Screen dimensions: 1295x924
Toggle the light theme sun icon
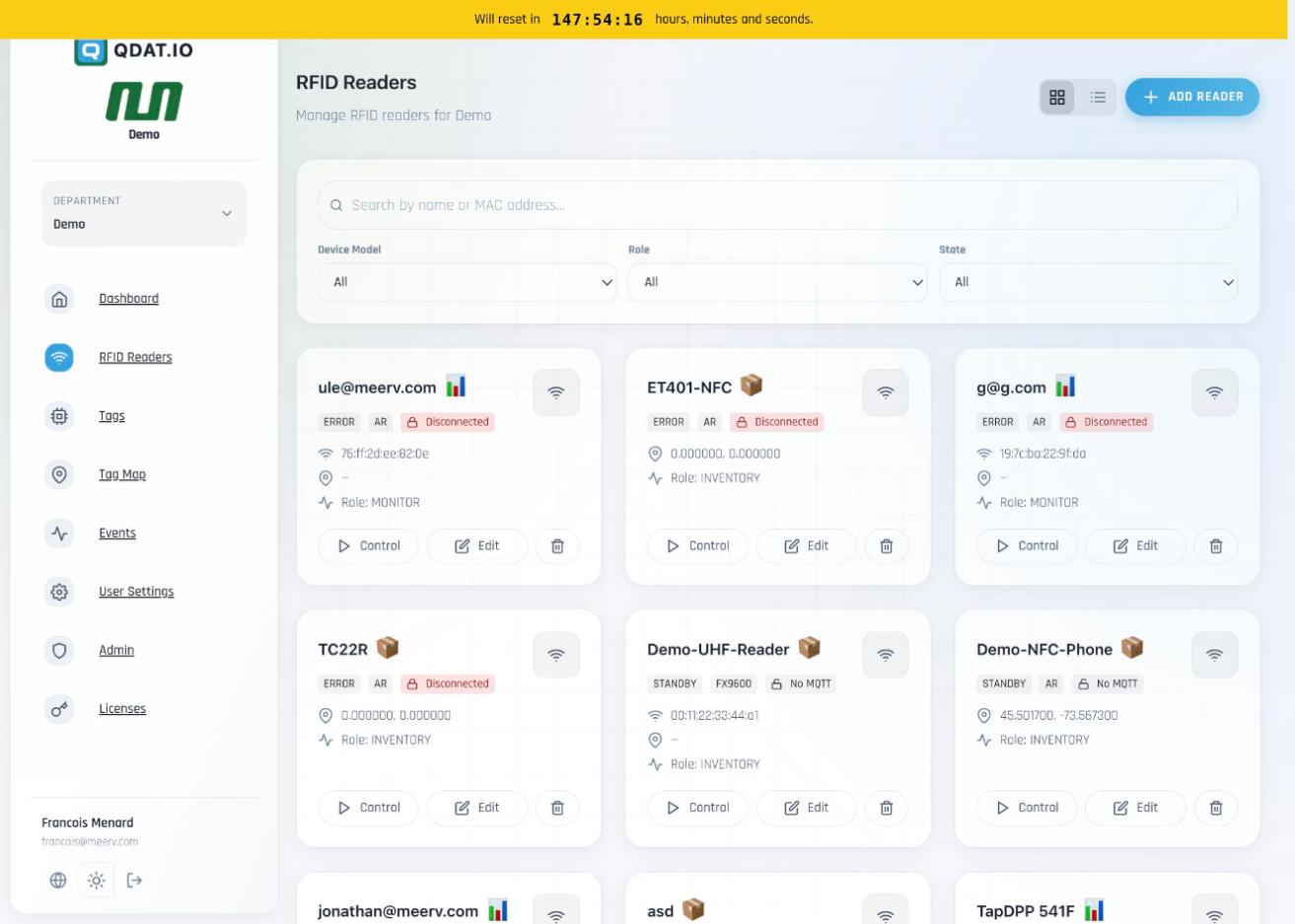(97, 881)
